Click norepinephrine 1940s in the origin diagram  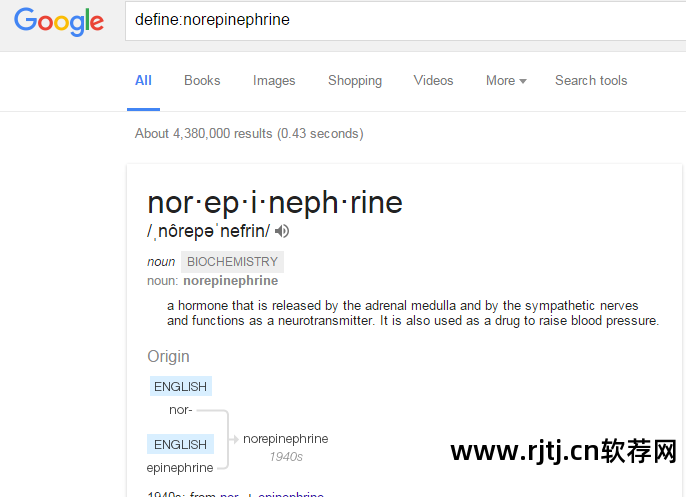(x=286, y=447)
